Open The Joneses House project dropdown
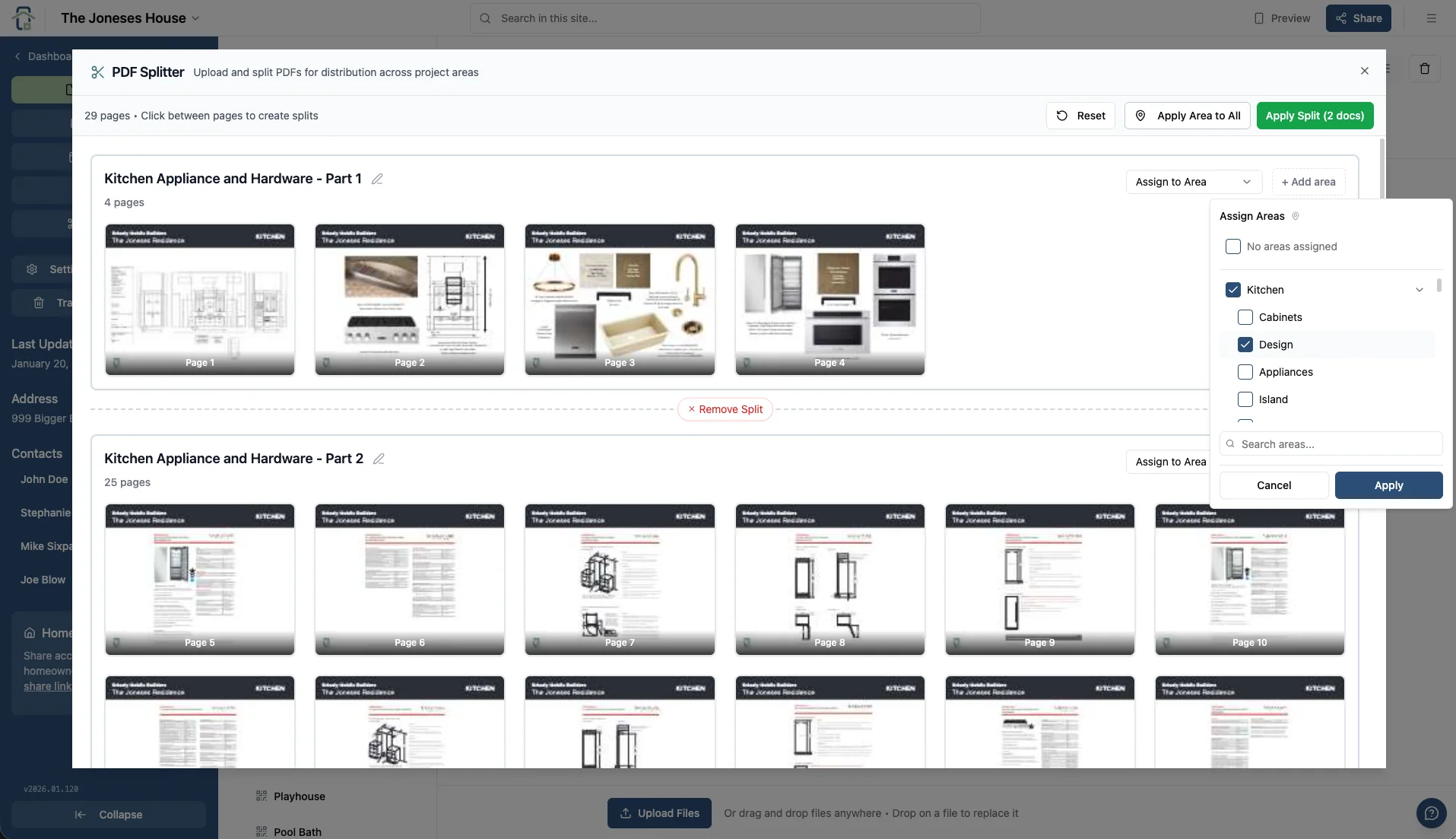The image size is (1456, 839). [130, 18]
